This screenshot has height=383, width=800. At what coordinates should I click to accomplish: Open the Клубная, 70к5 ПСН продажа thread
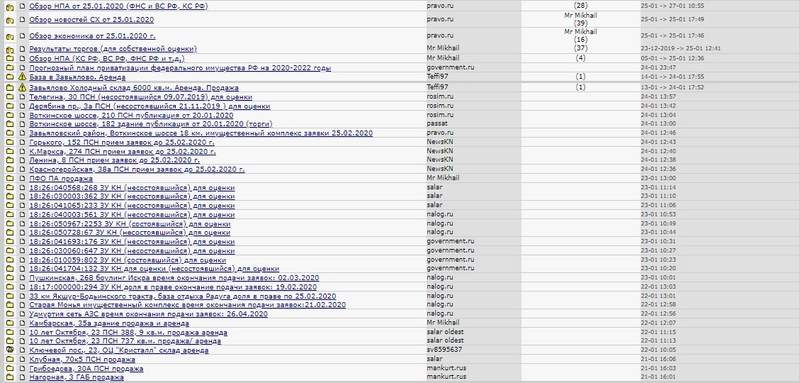(82, 360)
